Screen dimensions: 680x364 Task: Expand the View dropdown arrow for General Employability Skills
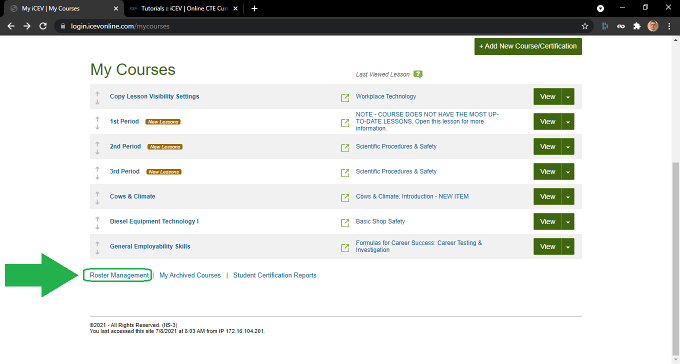[x=568, y=246]
